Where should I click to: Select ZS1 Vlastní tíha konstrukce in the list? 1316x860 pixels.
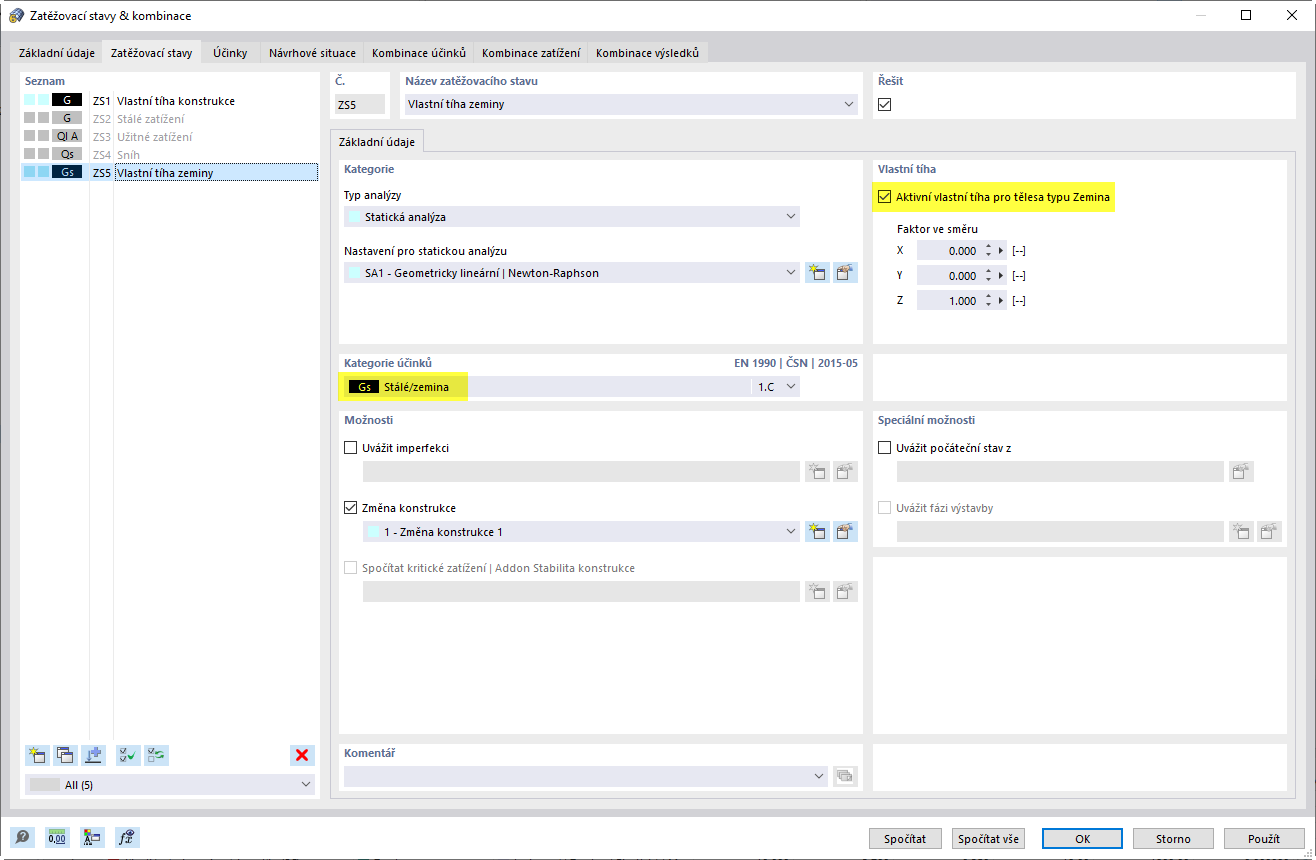click(170, 101)
